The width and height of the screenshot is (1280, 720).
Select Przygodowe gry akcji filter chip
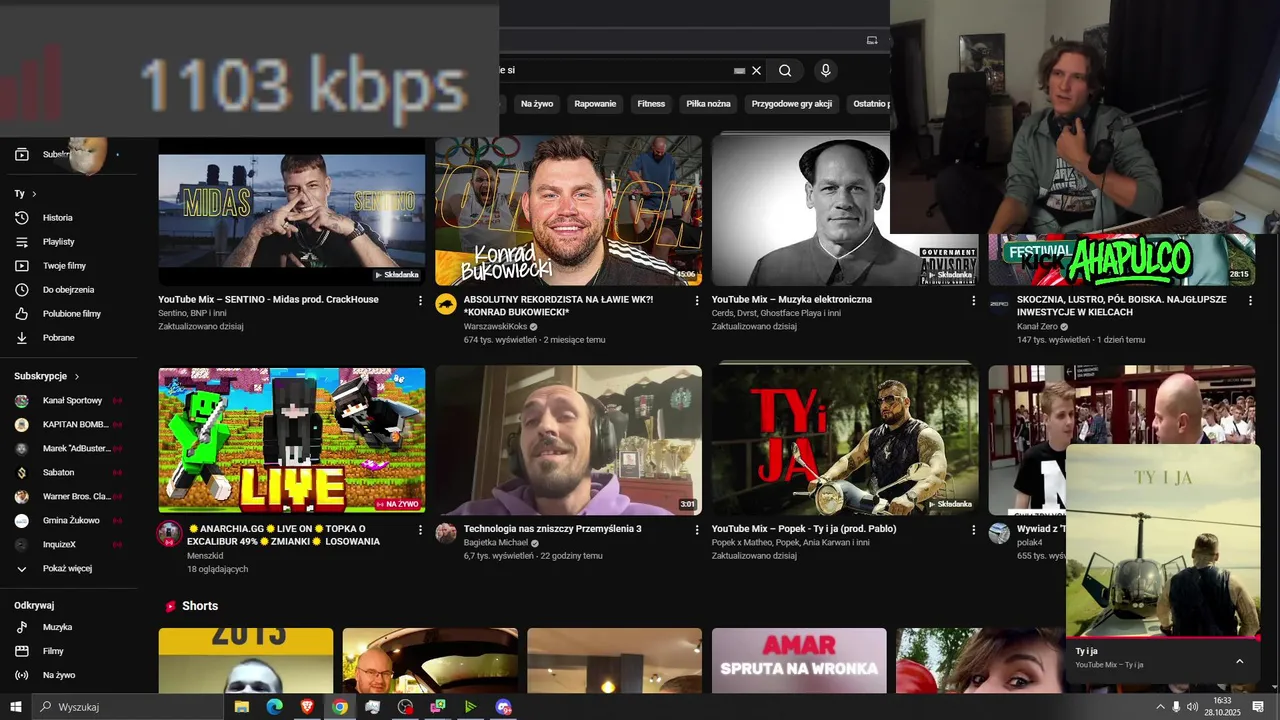click(792, 104)
